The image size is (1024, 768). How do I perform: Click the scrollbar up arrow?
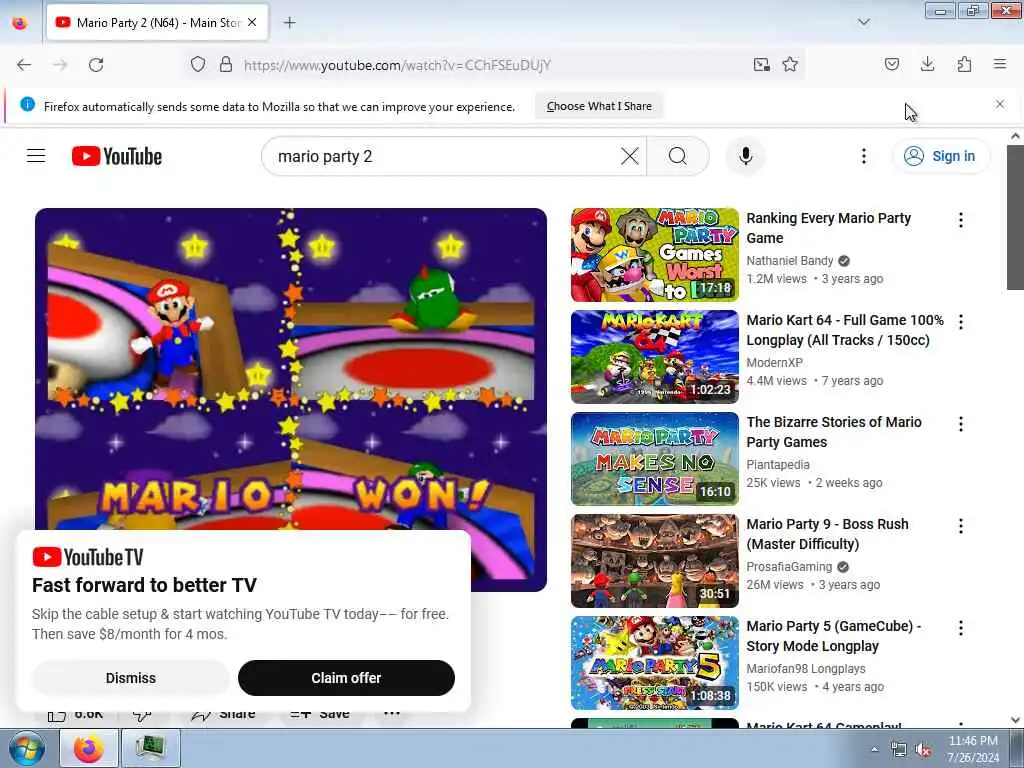1015,136
